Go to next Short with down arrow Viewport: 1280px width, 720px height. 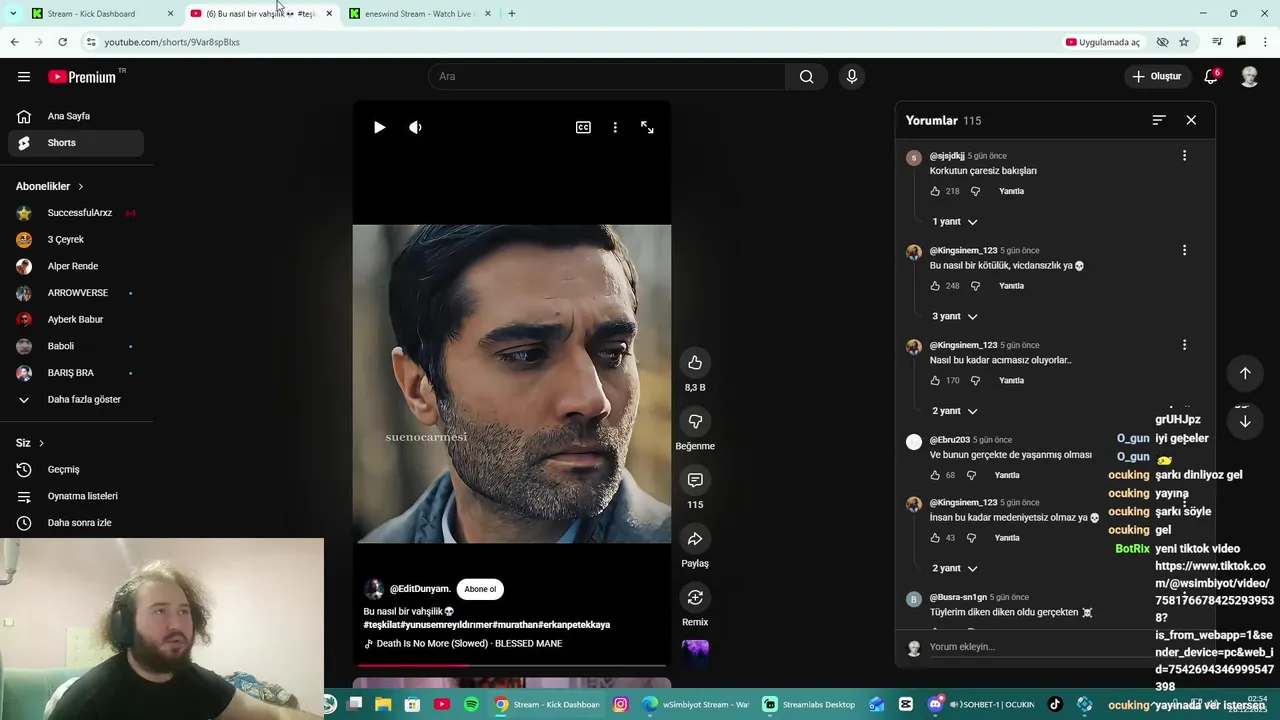(x=1245, y=421)
